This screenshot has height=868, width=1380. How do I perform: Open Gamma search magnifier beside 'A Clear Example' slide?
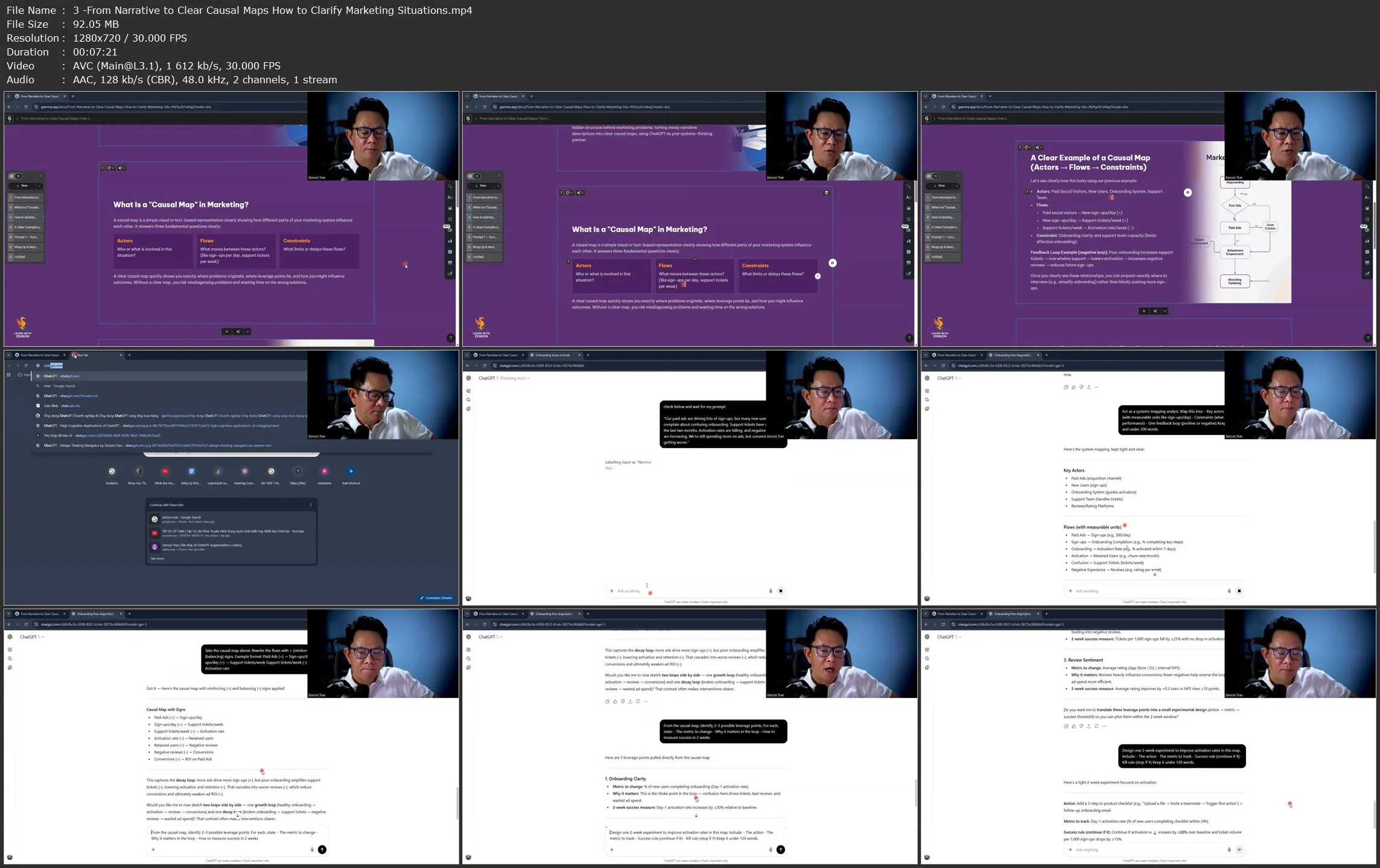[x=1367, y=186]
